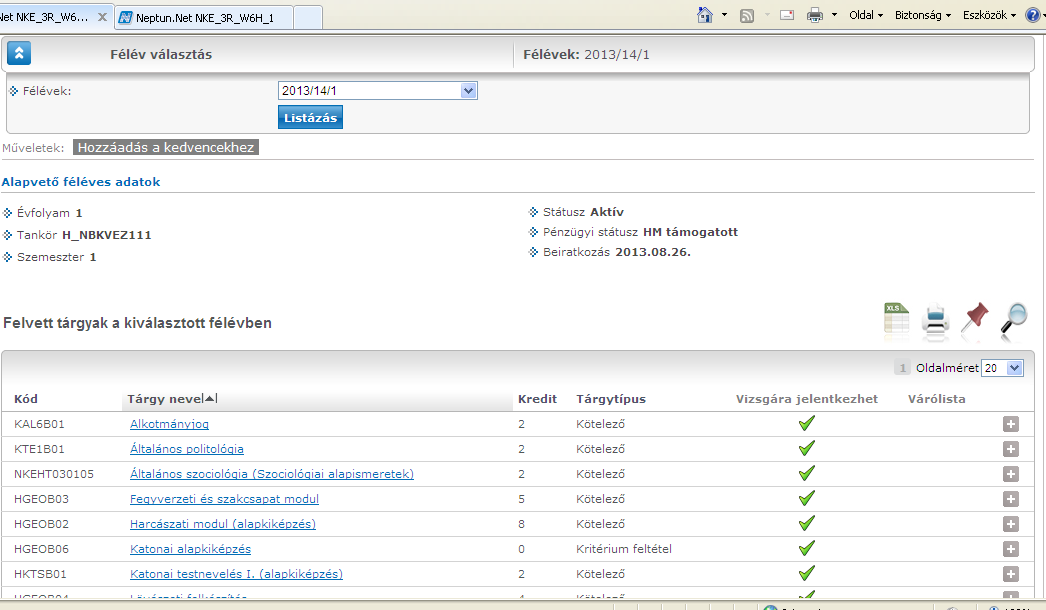Screen dimensions: 1046x610
Task: Open plus menu for Fegyverzeti és szakcsapat modul
Action: tap(1011, 499)
